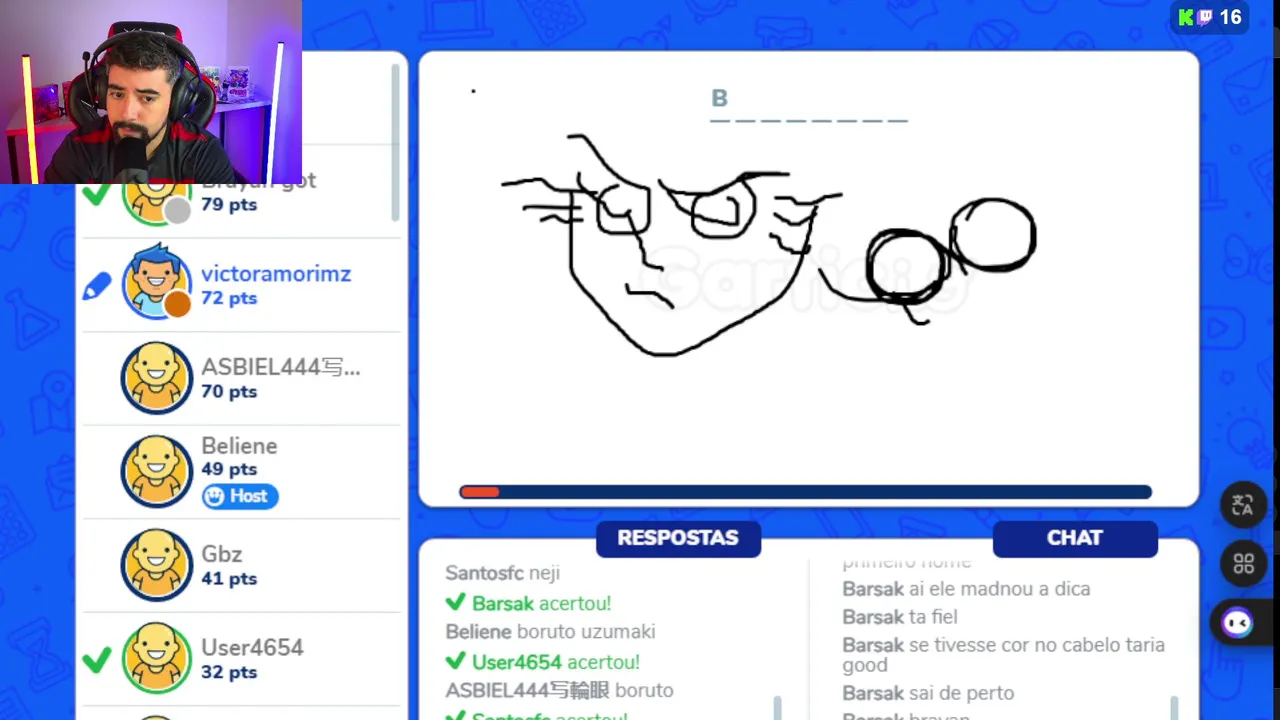Click the pencil drawer icon beside victoramorimz
The width and height of the screenshot is (1280, 720).
pos(97,287)
